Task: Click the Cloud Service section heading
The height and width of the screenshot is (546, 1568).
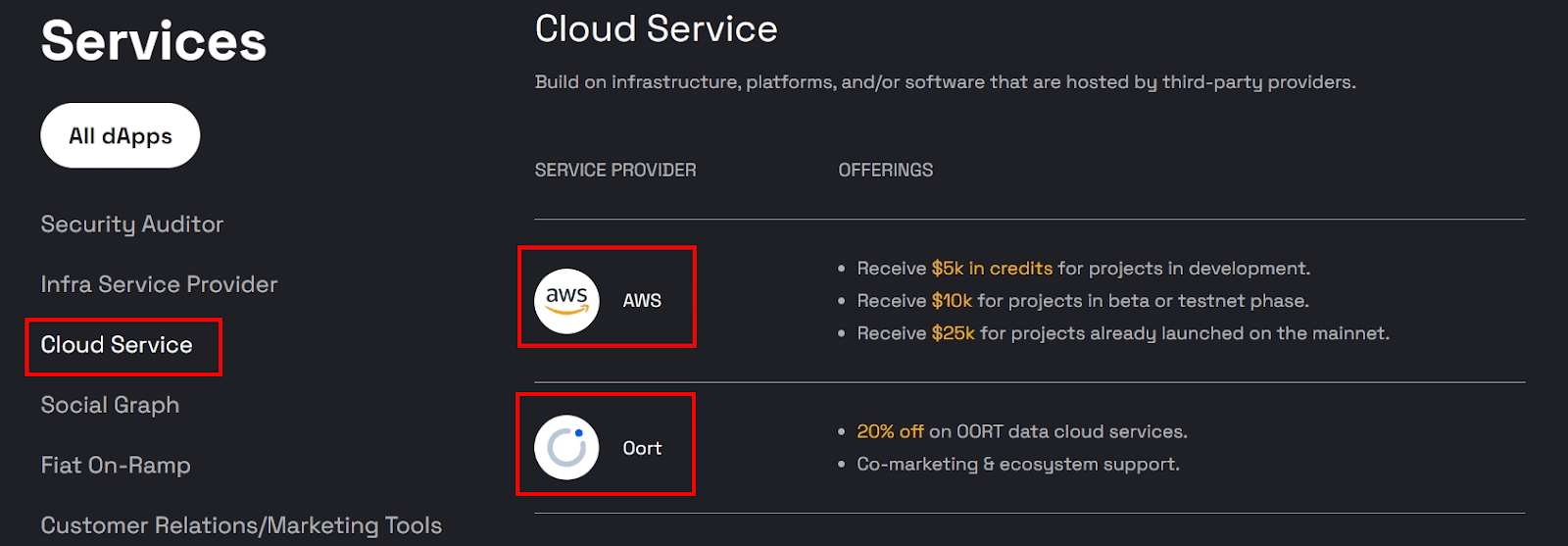Action: coord(656,29)
